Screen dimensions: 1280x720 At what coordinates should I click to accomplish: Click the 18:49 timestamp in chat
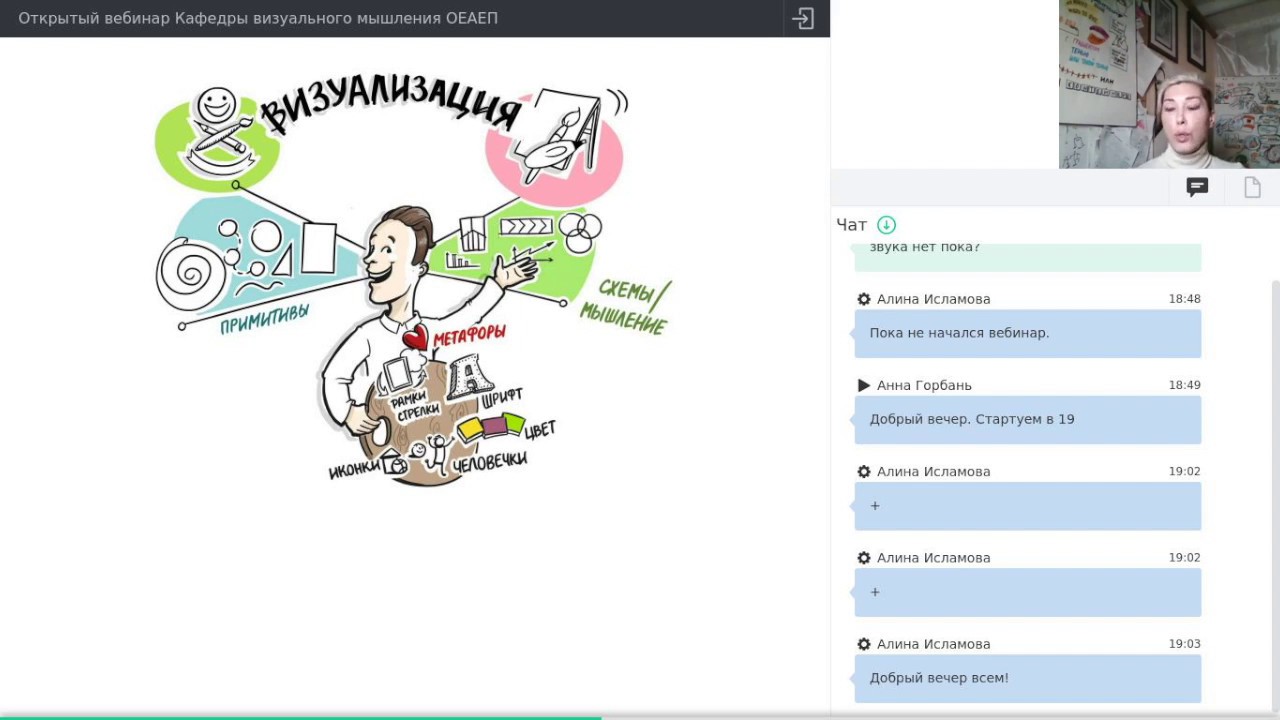(1184, 385)
